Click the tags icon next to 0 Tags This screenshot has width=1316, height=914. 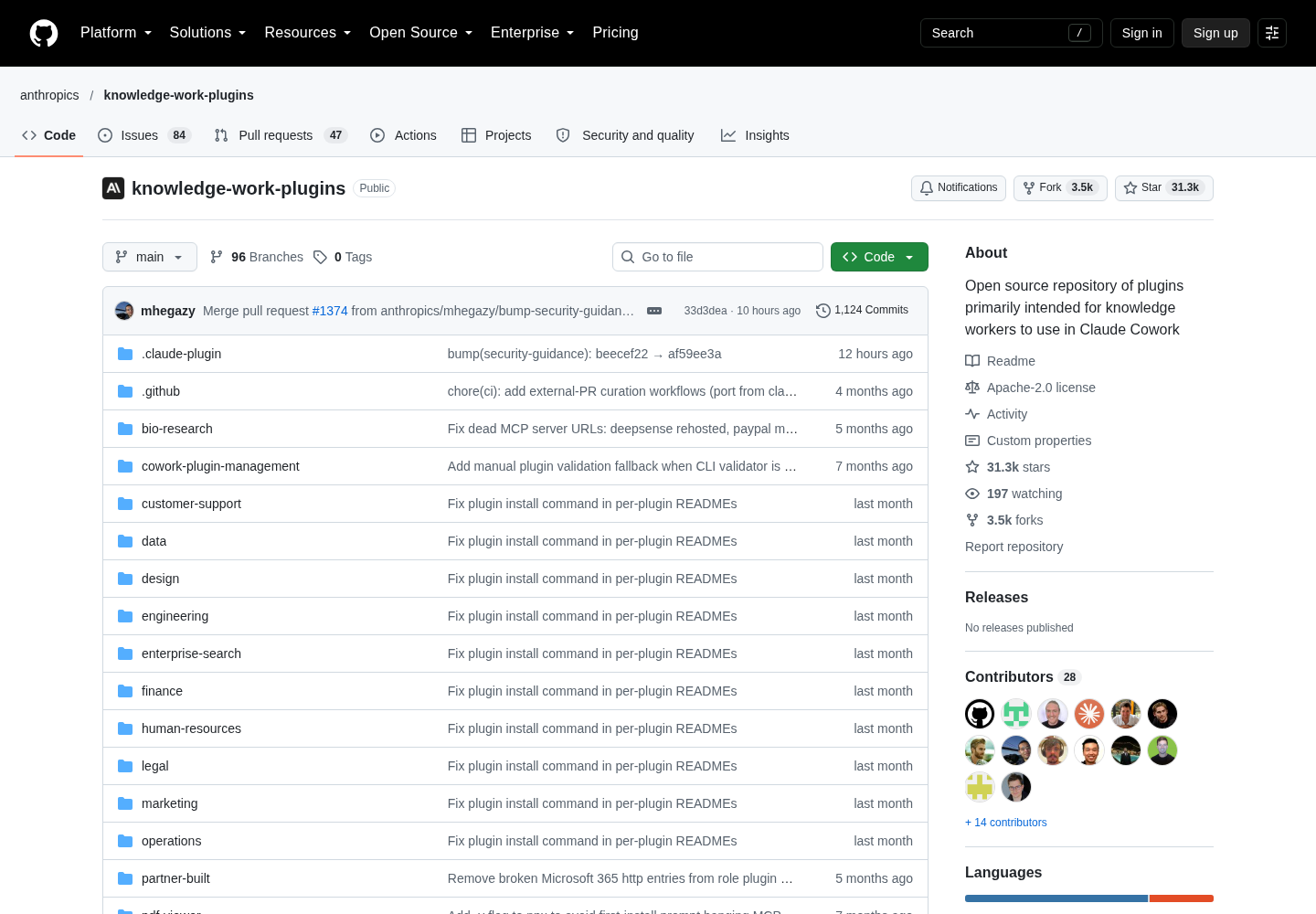tap(320, 257)
